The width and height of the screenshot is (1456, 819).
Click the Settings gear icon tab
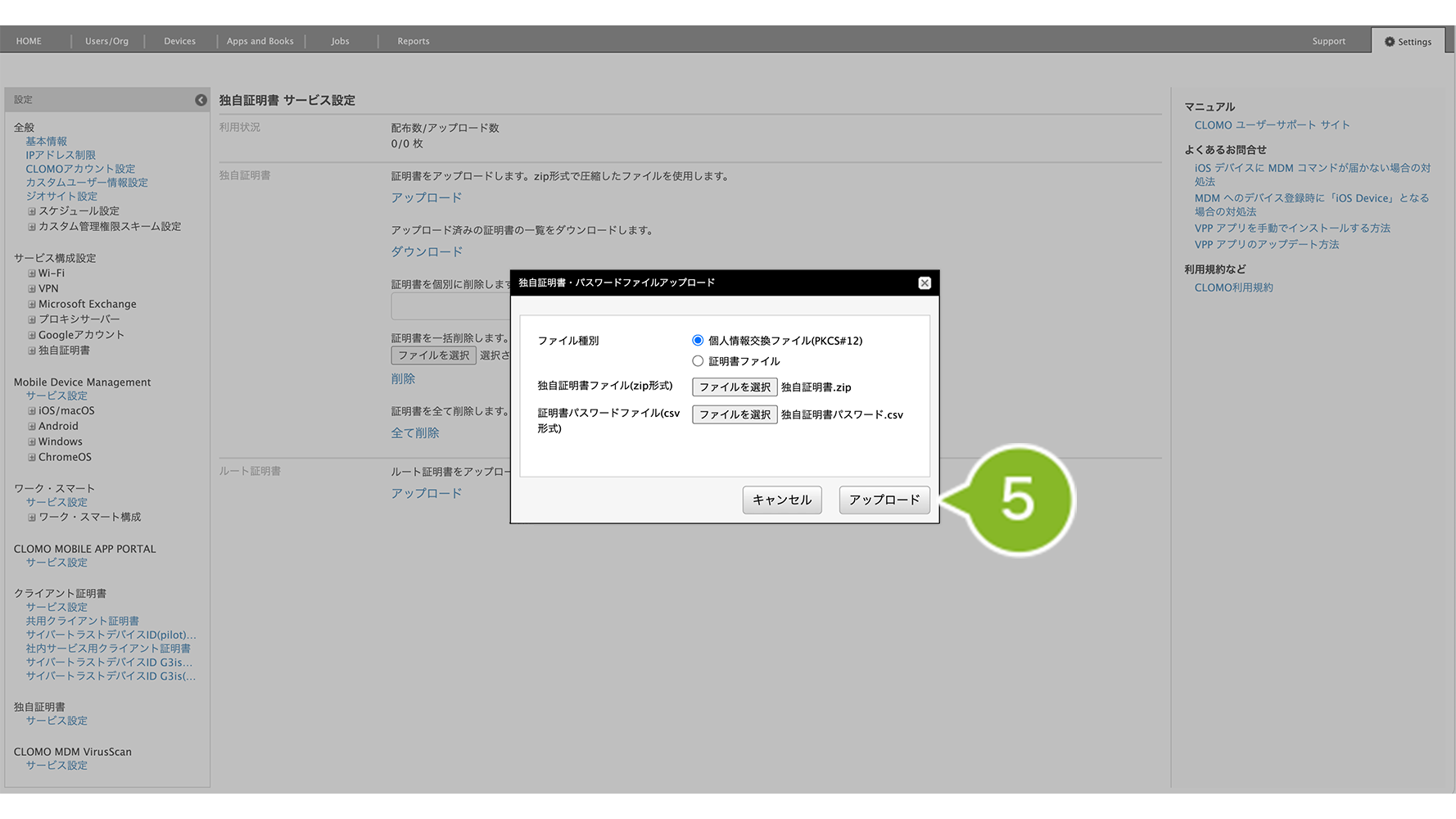tap(1408, 42)
